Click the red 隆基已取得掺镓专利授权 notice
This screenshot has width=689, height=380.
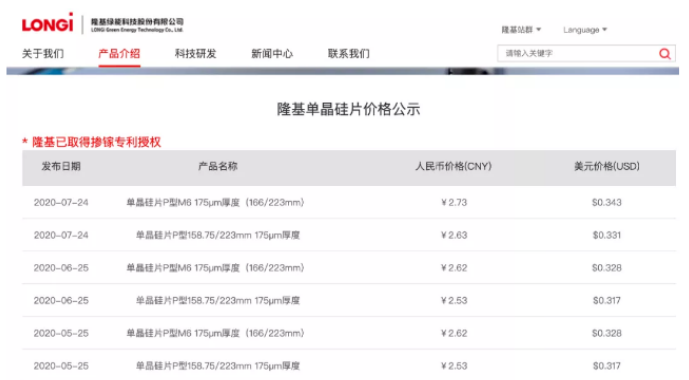pyautogui.click(x=92, y=142)
